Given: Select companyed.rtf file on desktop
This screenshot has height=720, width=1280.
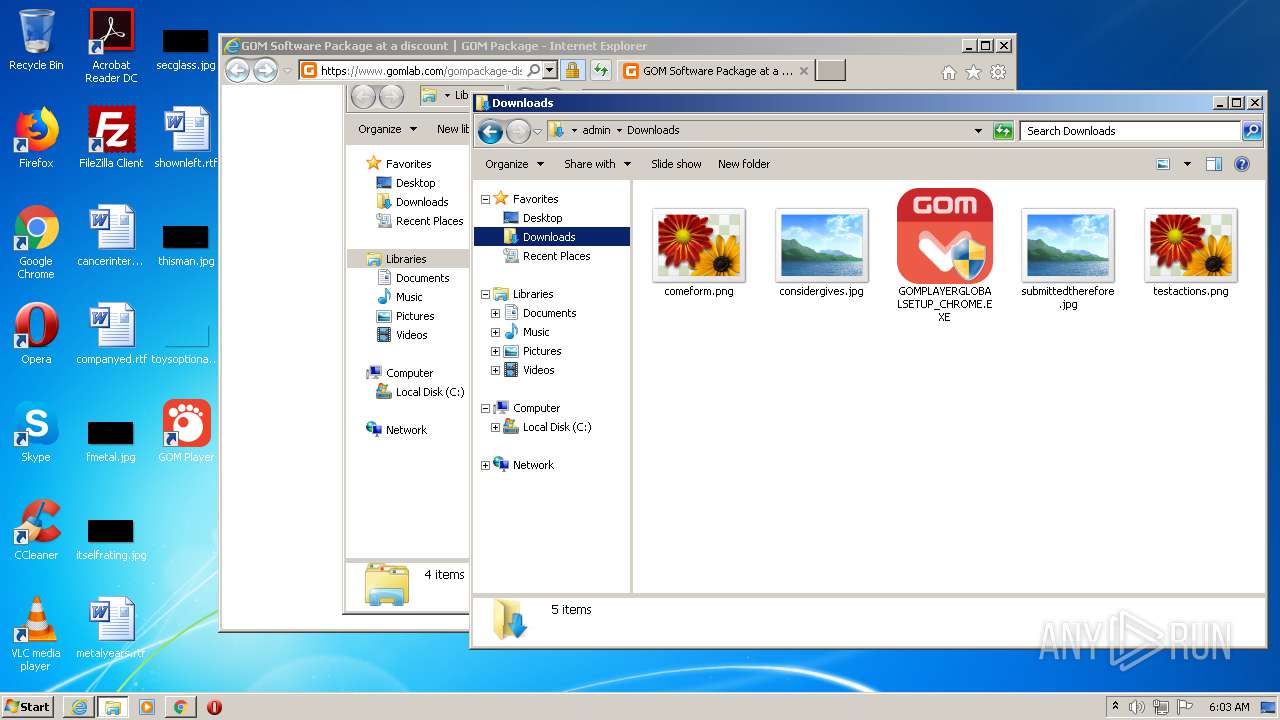Looking at the screenshot, I should point(111,334).
